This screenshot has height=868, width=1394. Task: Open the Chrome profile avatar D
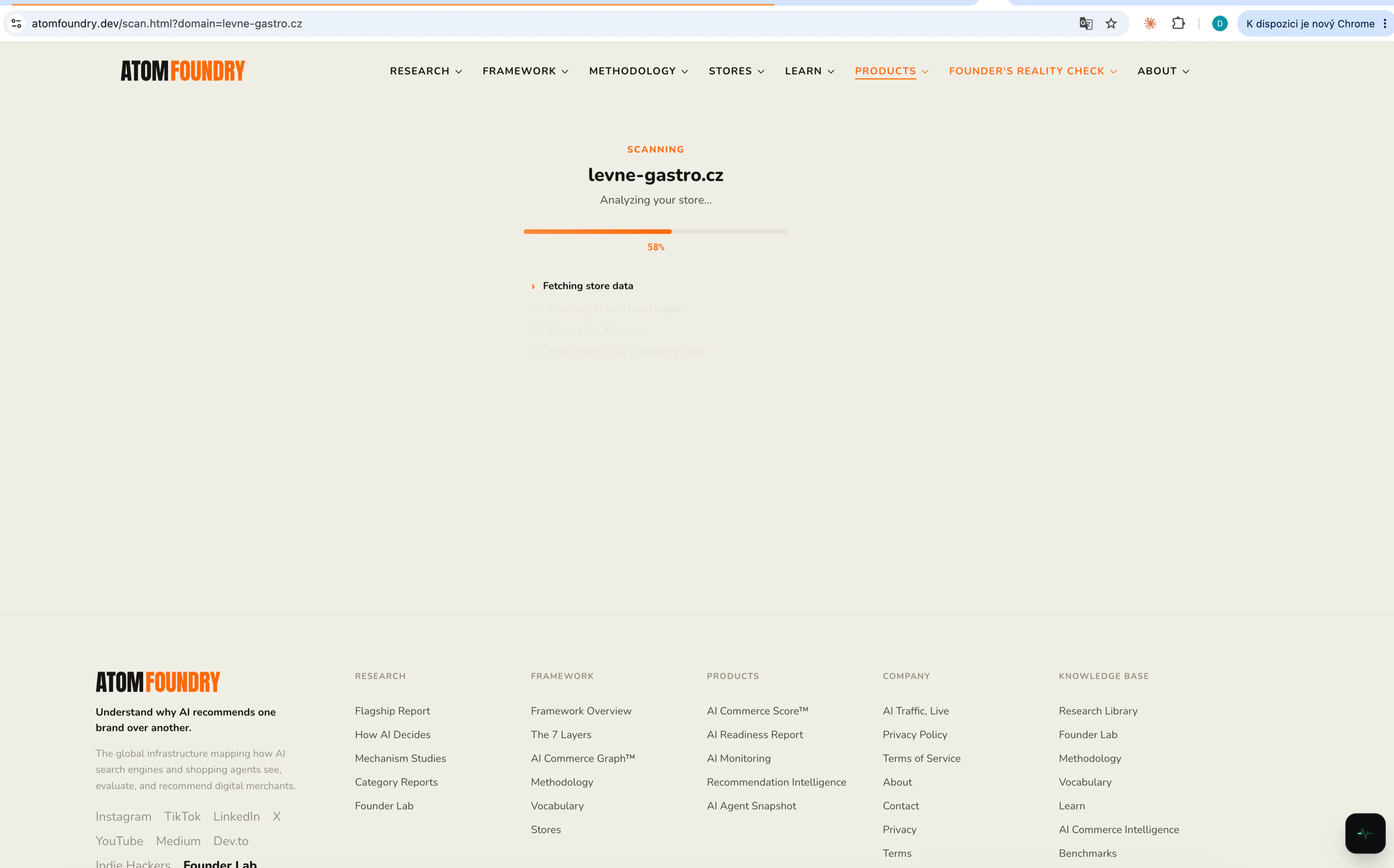pos(1220,23)
